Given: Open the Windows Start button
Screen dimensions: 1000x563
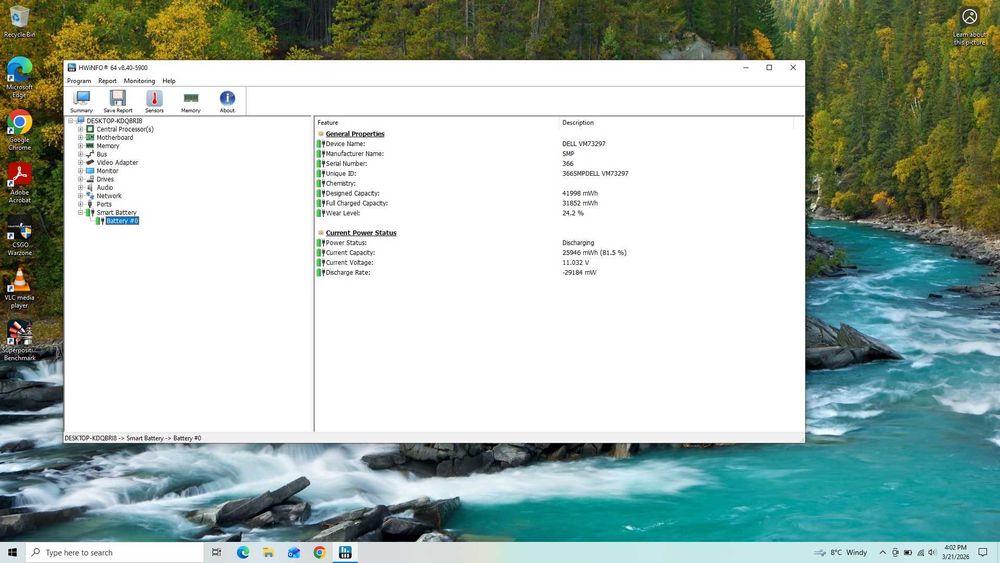Looking at the screenshot, I should click(x=12, y=552).
